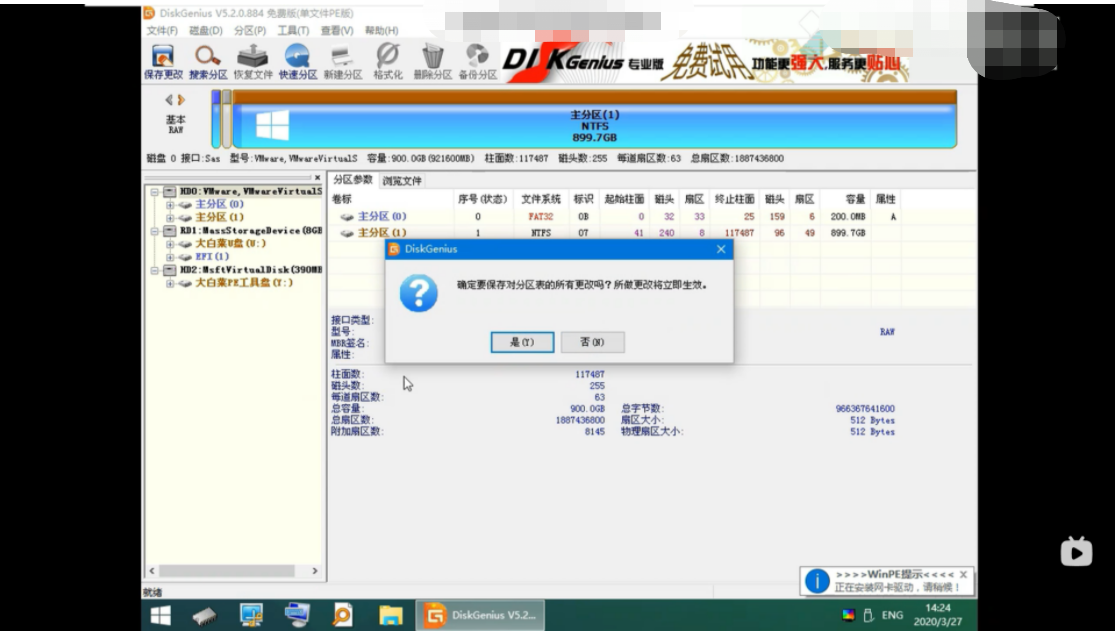Image resolution: width=1118 pixels, height=634 pixels.
Task: Click the 新建分区 new partition icon
Action: (x=342, y=61)
